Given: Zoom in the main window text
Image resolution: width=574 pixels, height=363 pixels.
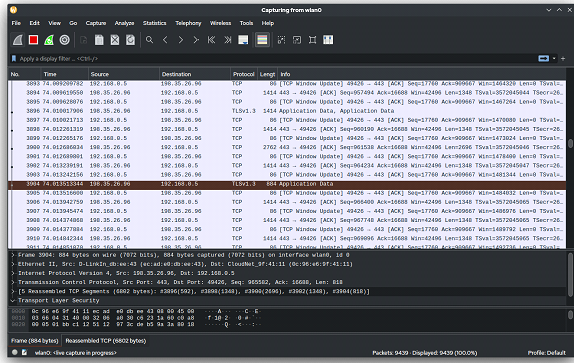Looking at the screenshot, I should pos(282,40).
